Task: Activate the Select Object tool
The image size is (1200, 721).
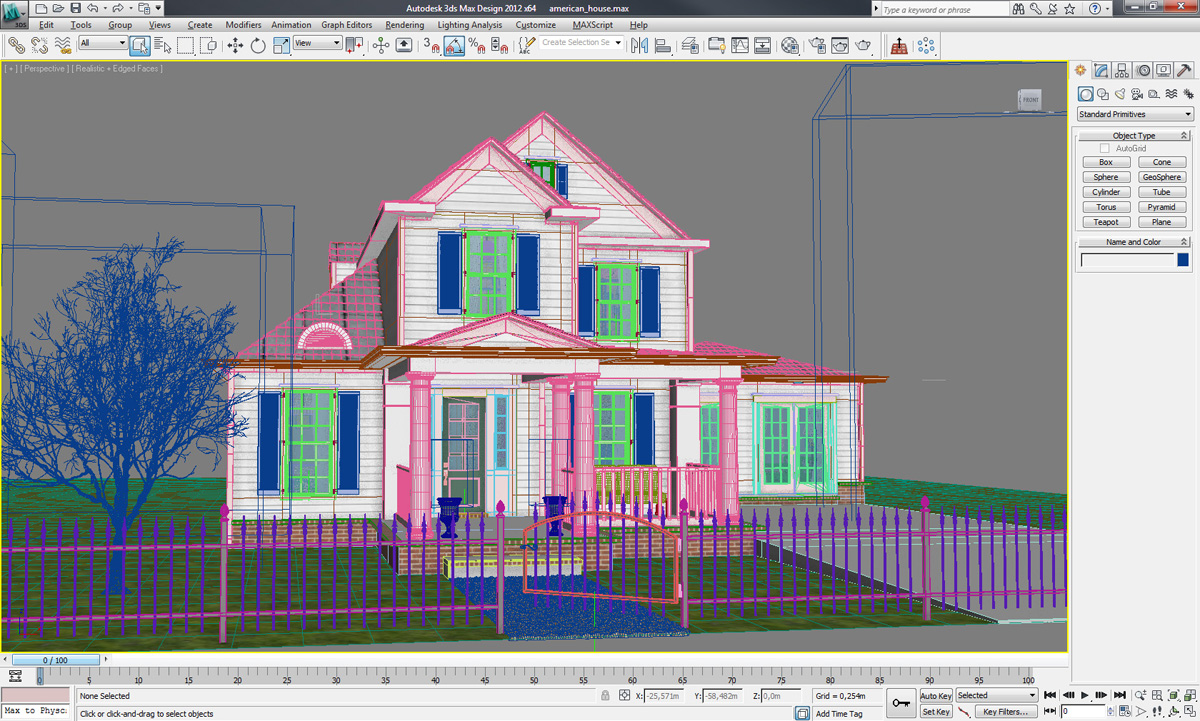Action: click(139, 45)
